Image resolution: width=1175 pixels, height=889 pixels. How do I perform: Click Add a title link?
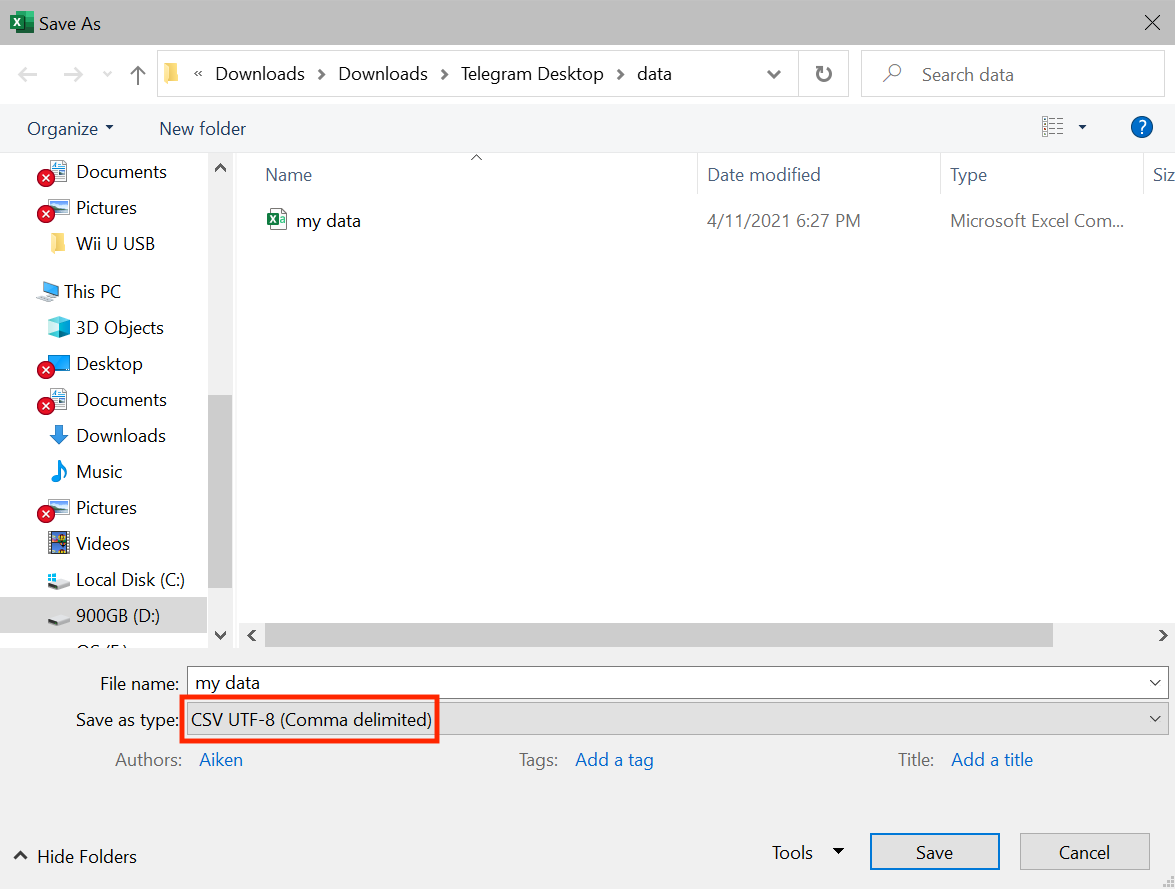tap(991, 759)
